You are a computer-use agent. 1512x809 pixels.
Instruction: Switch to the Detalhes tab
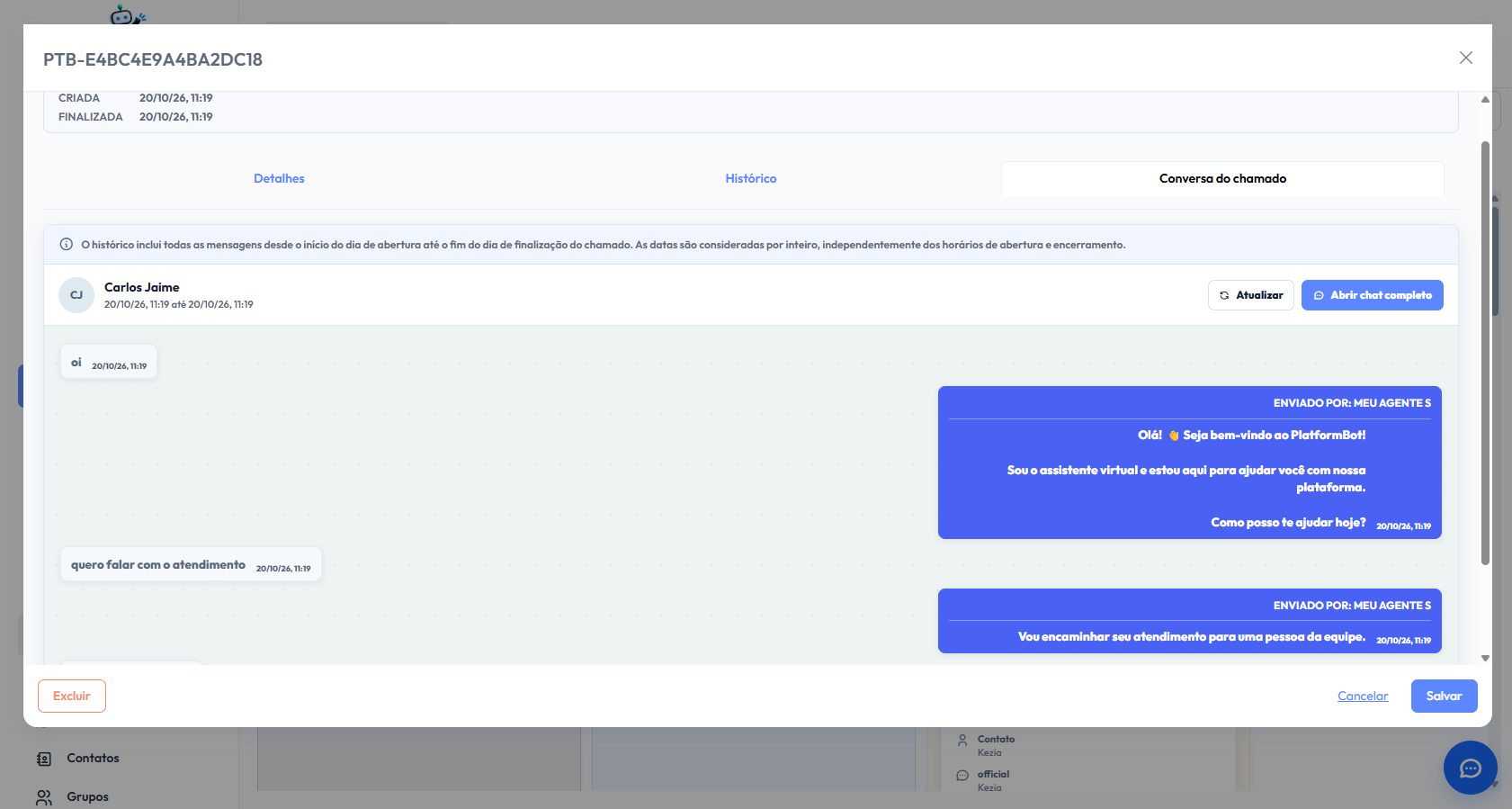(279, 178)
